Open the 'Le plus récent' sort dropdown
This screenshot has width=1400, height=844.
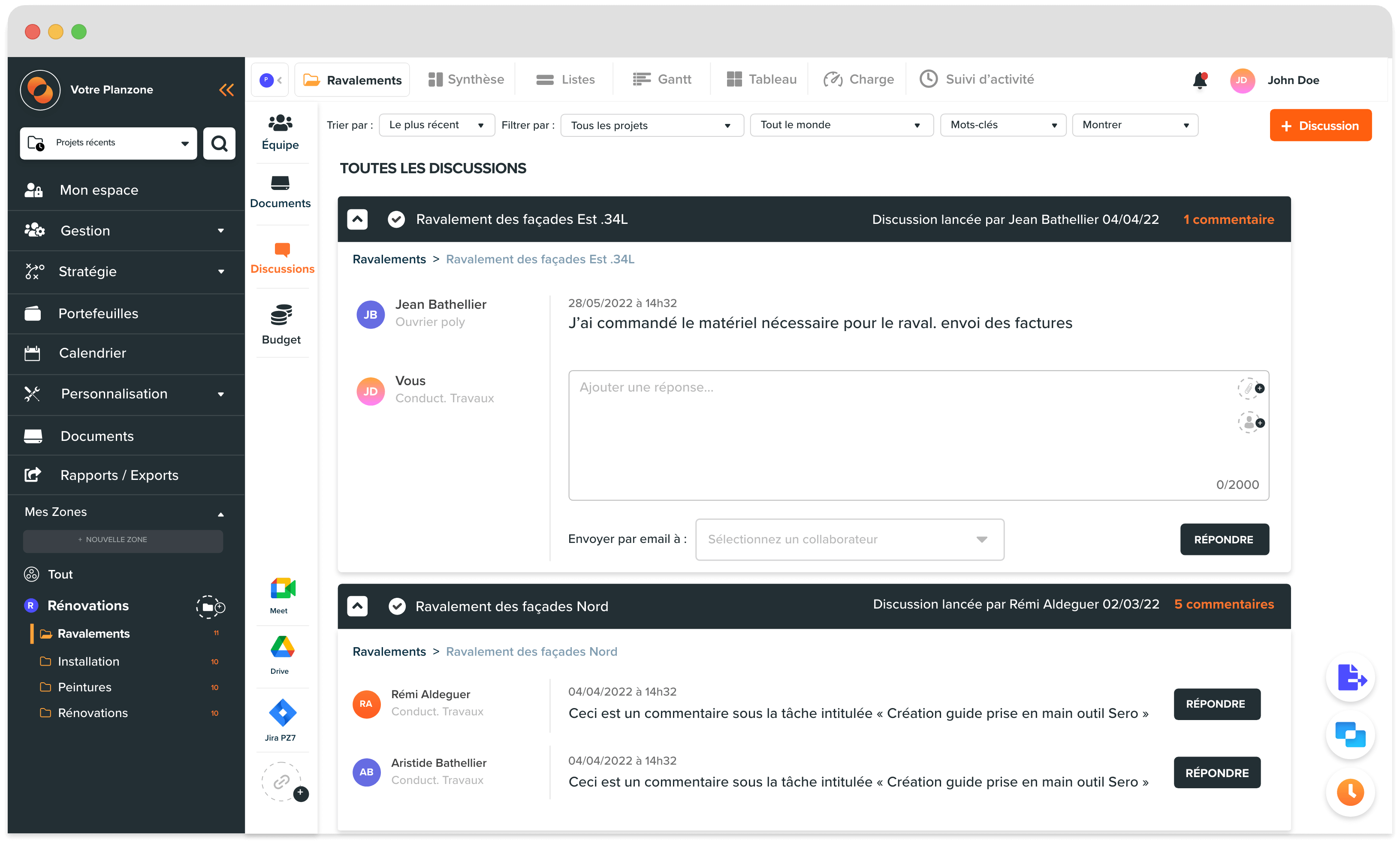click(436, 125)
